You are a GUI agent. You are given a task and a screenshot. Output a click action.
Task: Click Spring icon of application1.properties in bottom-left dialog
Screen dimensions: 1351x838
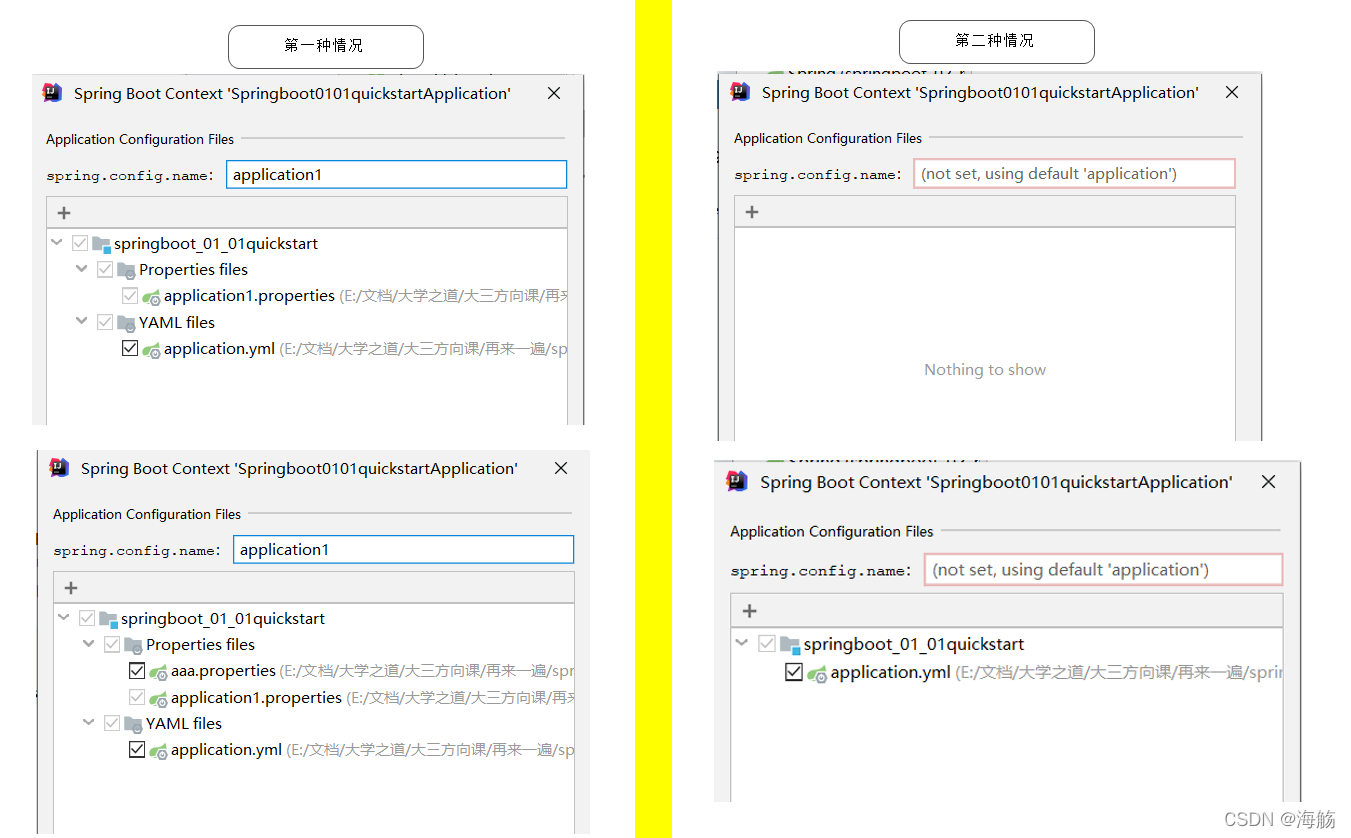coord(158,699)
